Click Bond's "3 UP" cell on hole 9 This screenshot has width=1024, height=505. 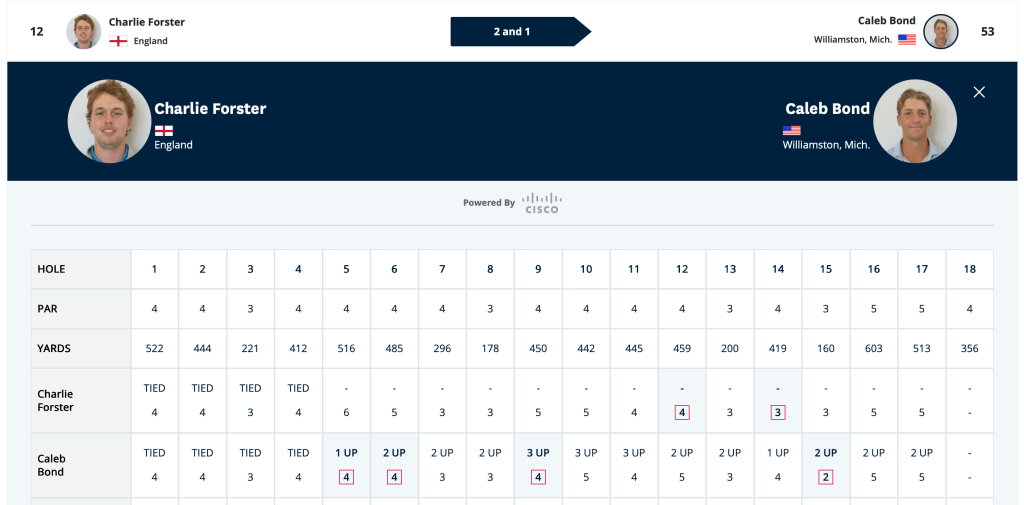(538, 453)
